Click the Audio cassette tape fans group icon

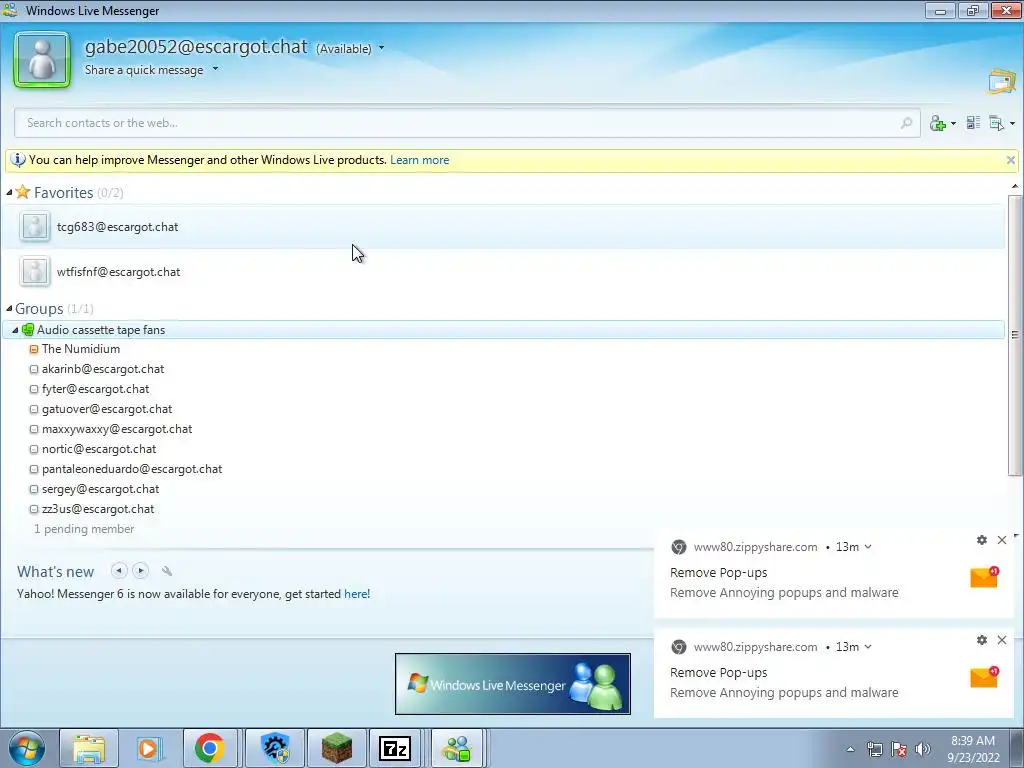point(27,330)
